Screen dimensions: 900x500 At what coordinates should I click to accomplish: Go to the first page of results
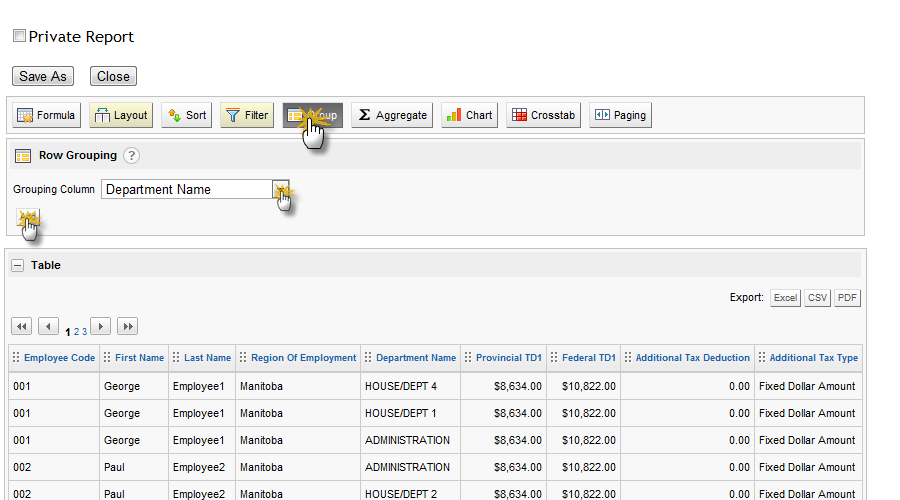(x=22, y=327)
